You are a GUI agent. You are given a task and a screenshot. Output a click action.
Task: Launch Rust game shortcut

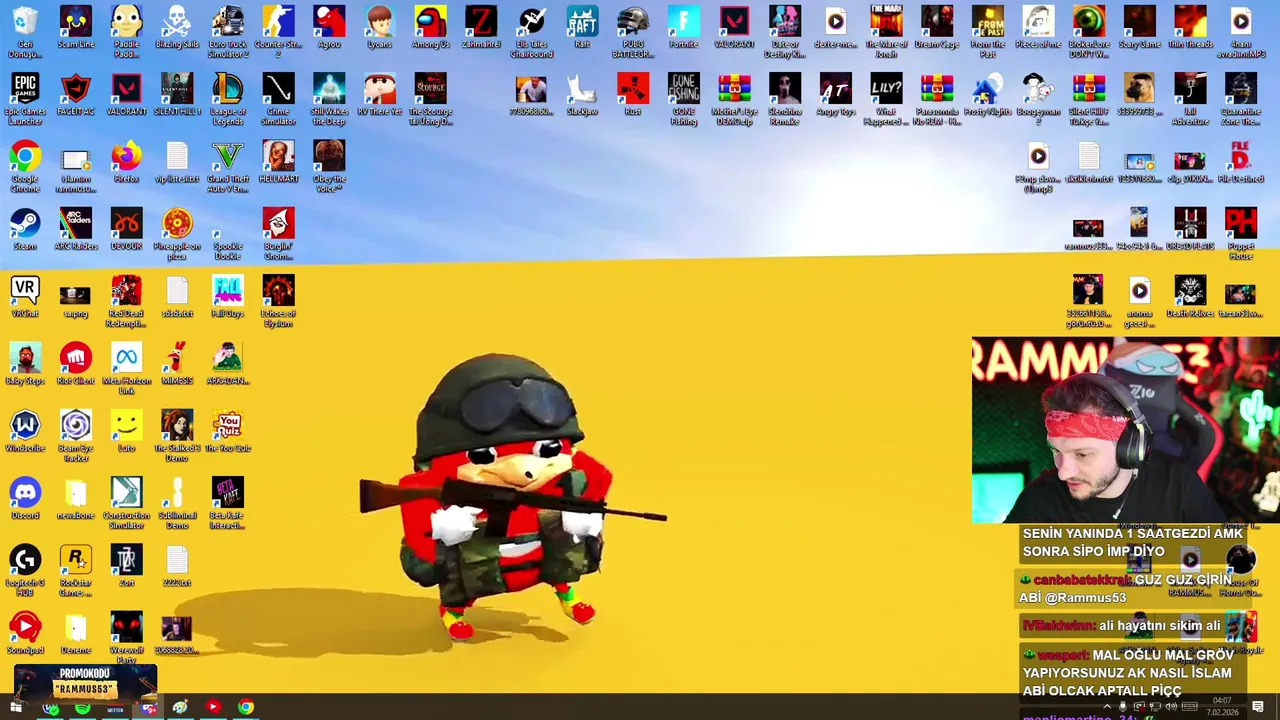point(633,94)
